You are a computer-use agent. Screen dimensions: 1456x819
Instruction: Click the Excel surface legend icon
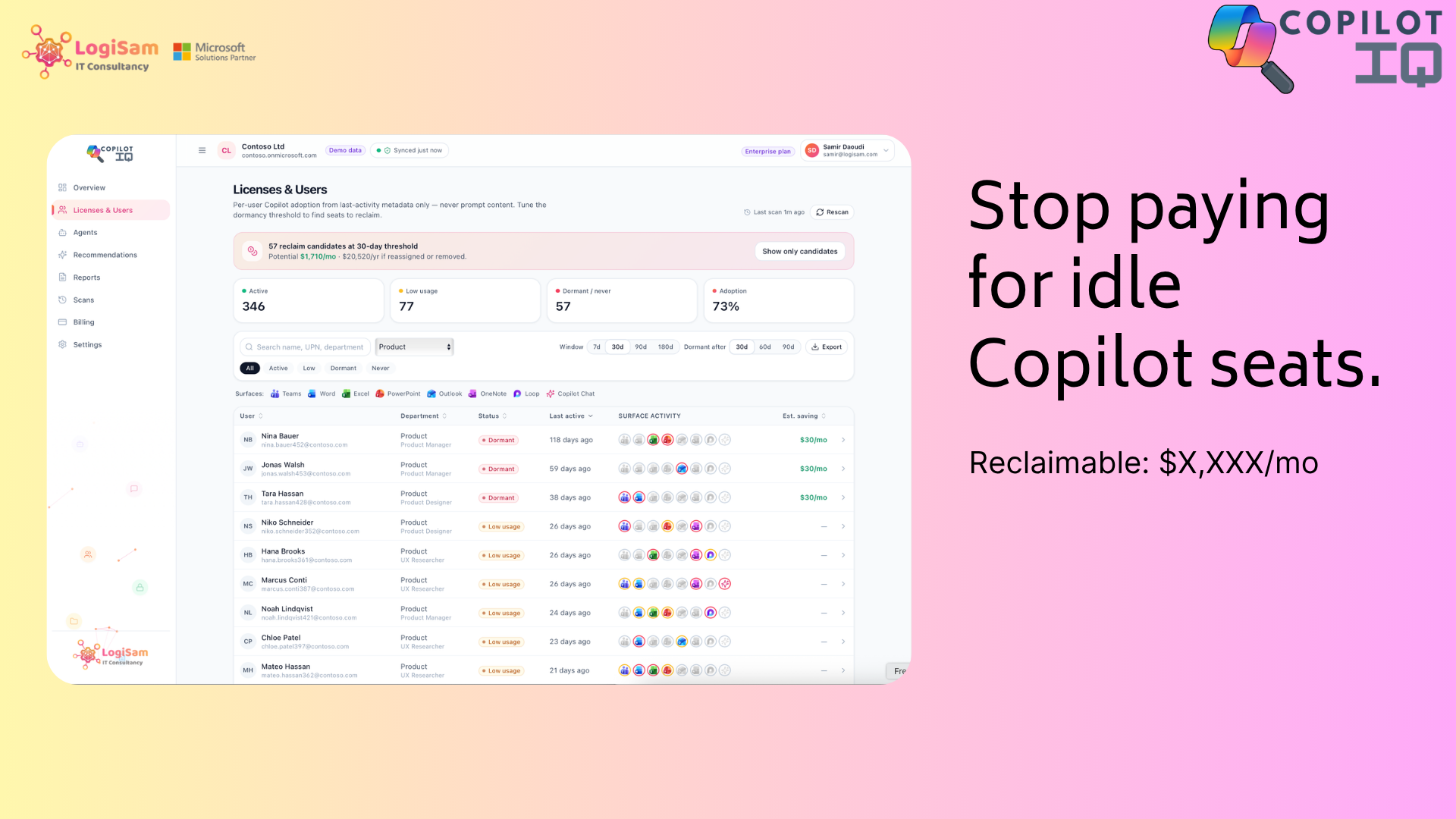346,394
